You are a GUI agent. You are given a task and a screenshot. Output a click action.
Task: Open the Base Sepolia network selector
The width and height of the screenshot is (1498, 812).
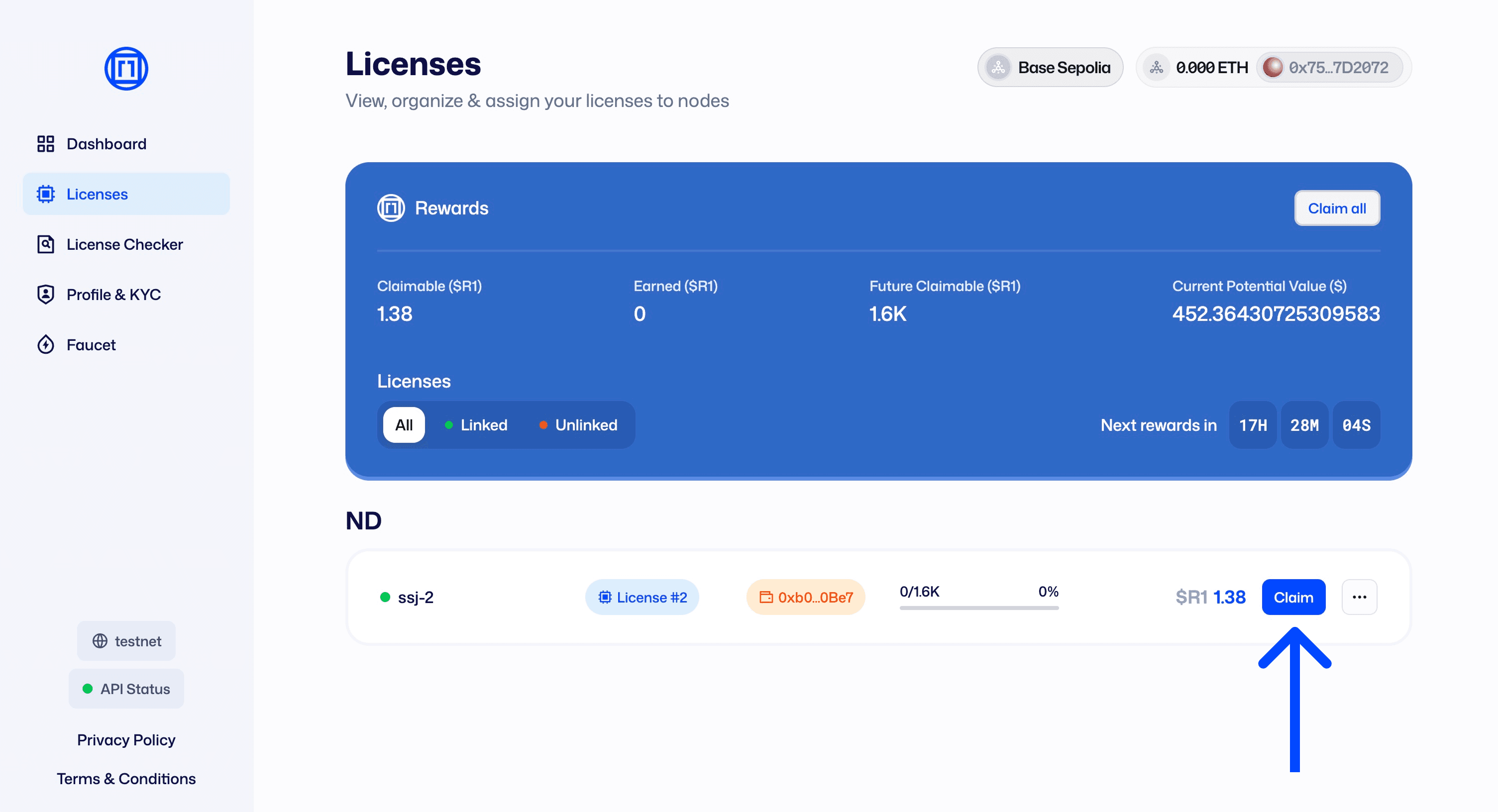pyautogui.click(x=1050, y=68)
